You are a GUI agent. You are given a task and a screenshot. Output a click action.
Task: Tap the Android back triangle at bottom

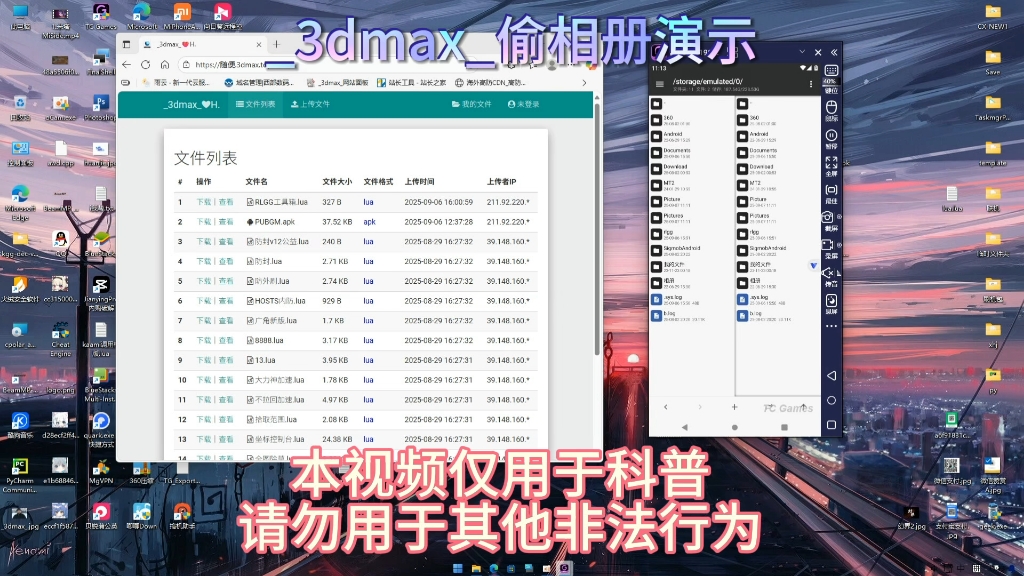[684, 427]
